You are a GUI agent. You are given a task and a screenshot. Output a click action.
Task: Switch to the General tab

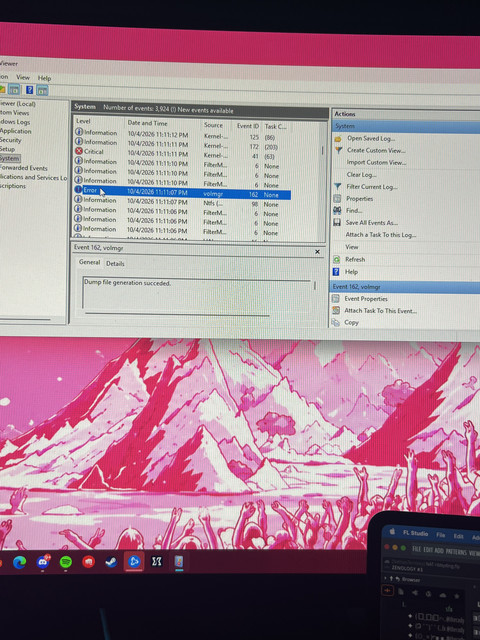89,262
